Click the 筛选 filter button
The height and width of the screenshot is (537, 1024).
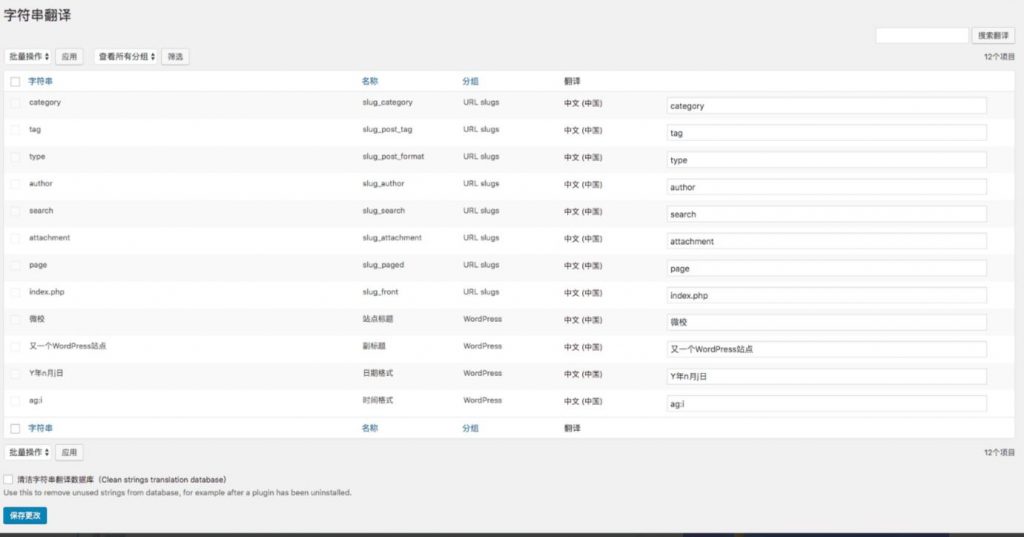coord(175,57)
